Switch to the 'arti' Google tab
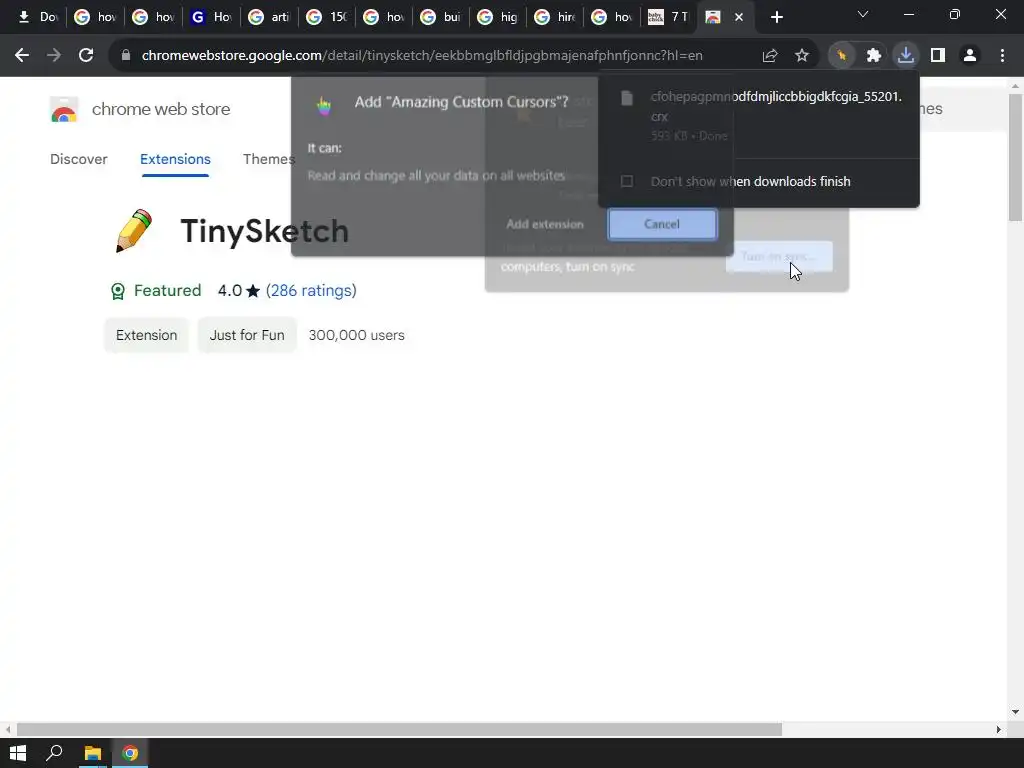This screenshot has width=1024, height=768. point(268,17)
